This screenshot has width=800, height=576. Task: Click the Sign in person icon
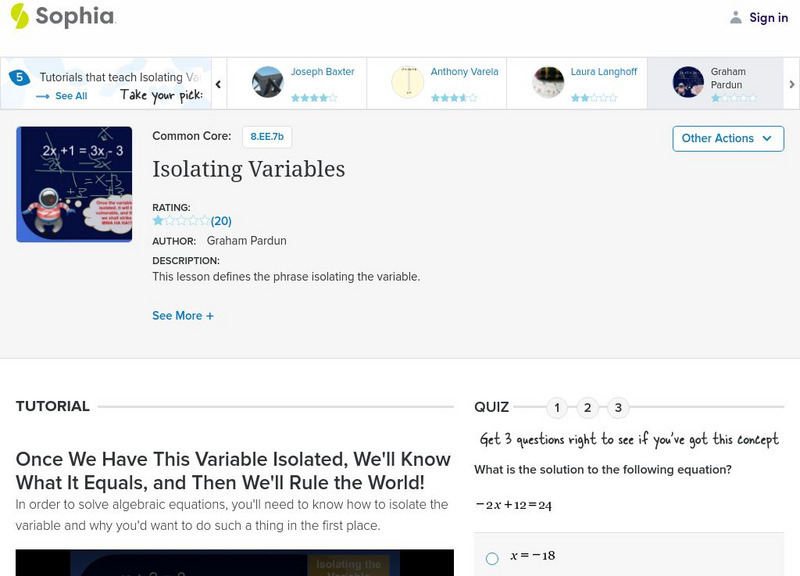(x=735, y=17)
